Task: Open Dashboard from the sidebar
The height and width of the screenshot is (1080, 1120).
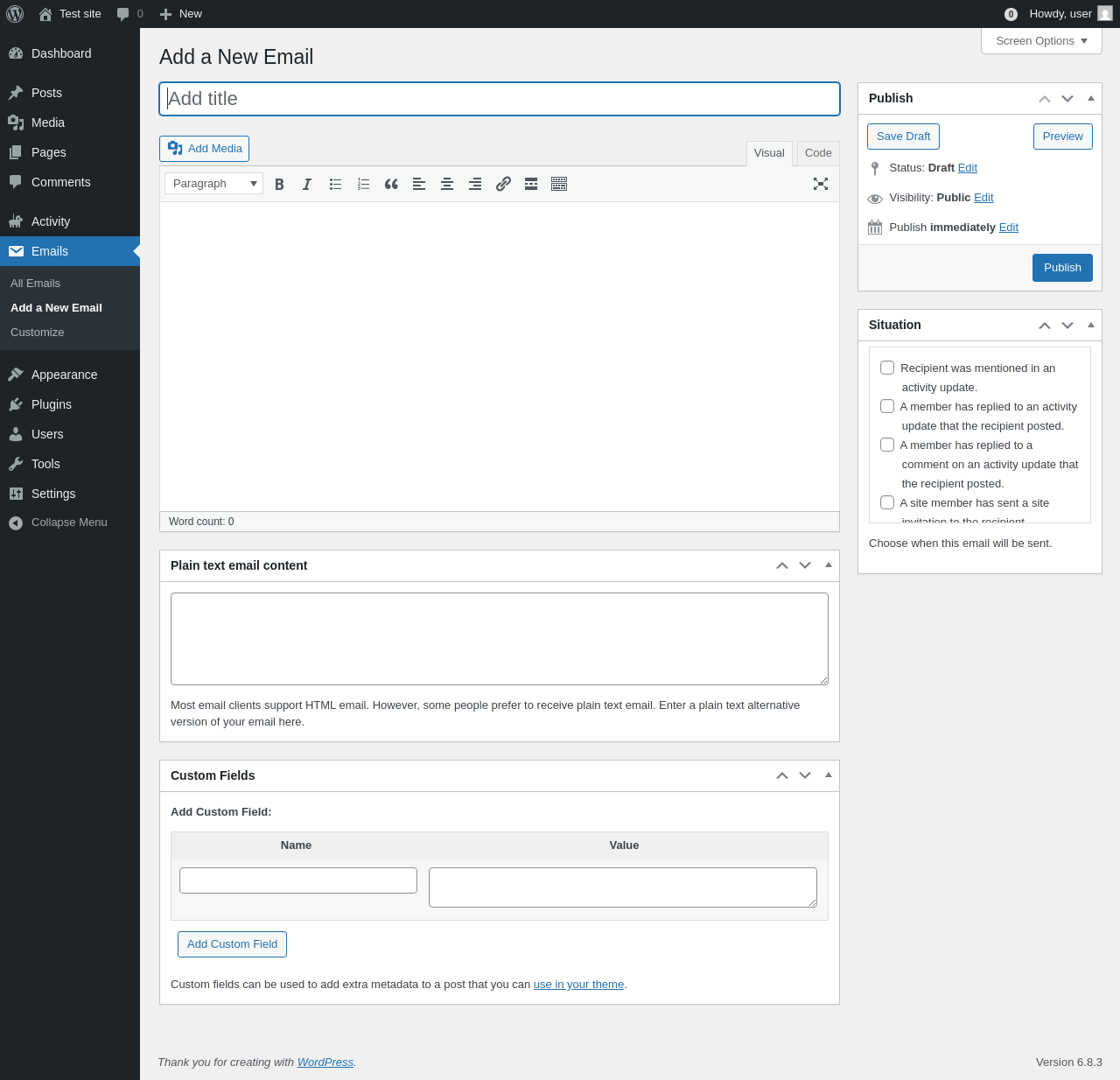Action: coord(70,53)
